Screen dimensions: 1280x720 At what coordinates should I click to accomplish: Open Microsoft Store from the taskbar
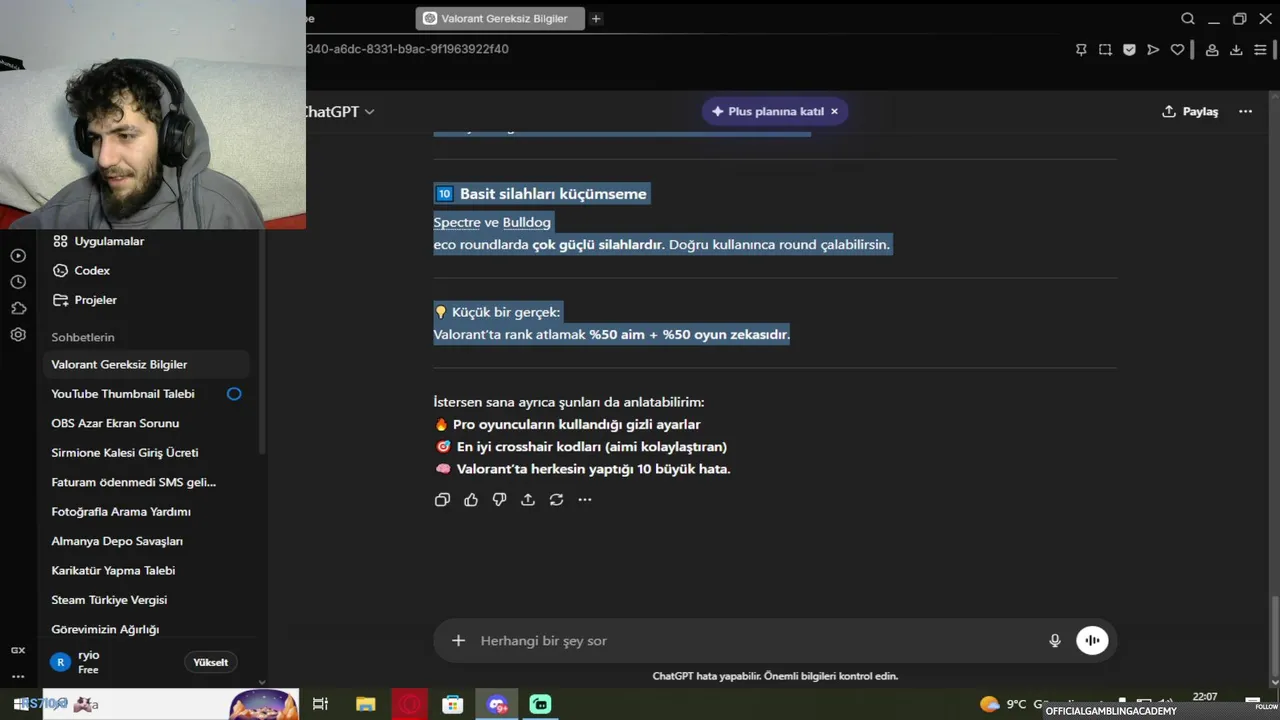coord(453,704)
